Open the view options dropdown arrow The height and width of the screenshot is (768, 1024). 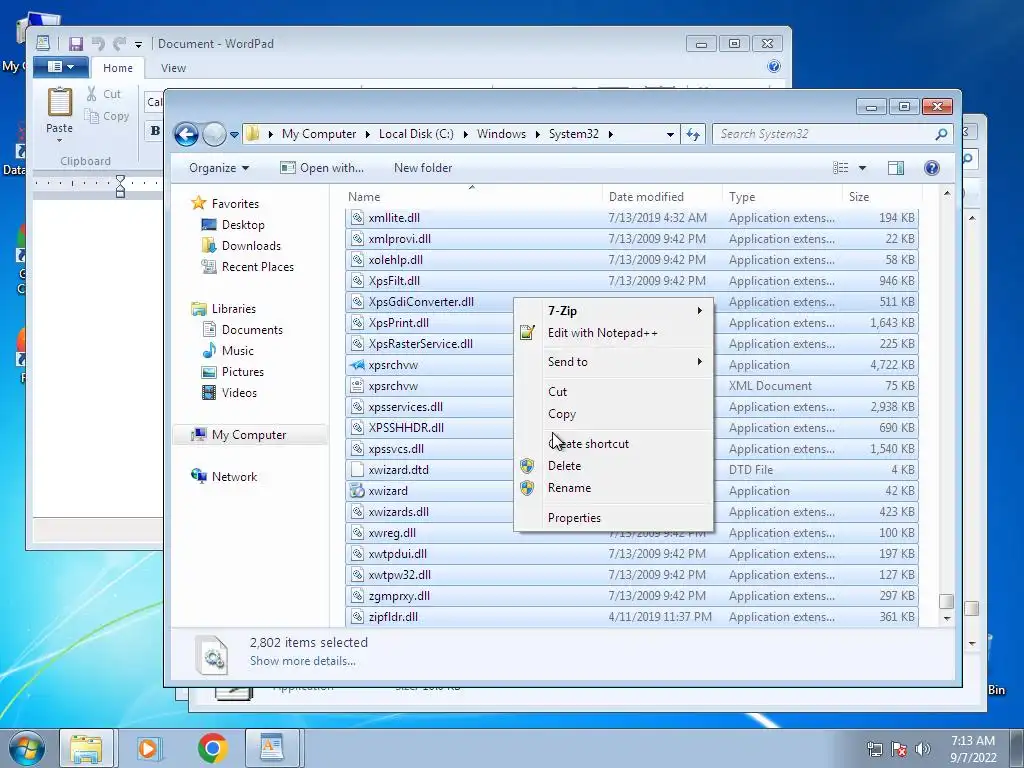[x=862, y=168]
